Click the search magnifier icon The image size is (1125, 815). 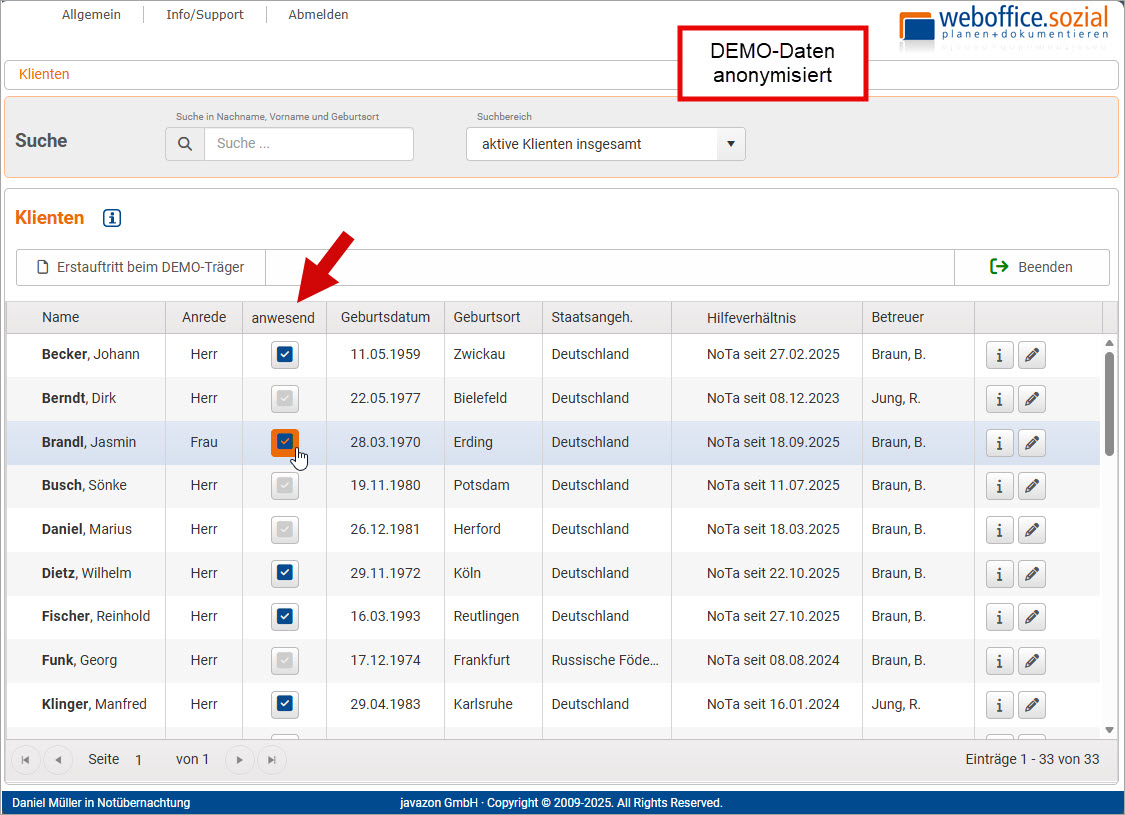tap(185, 144)
